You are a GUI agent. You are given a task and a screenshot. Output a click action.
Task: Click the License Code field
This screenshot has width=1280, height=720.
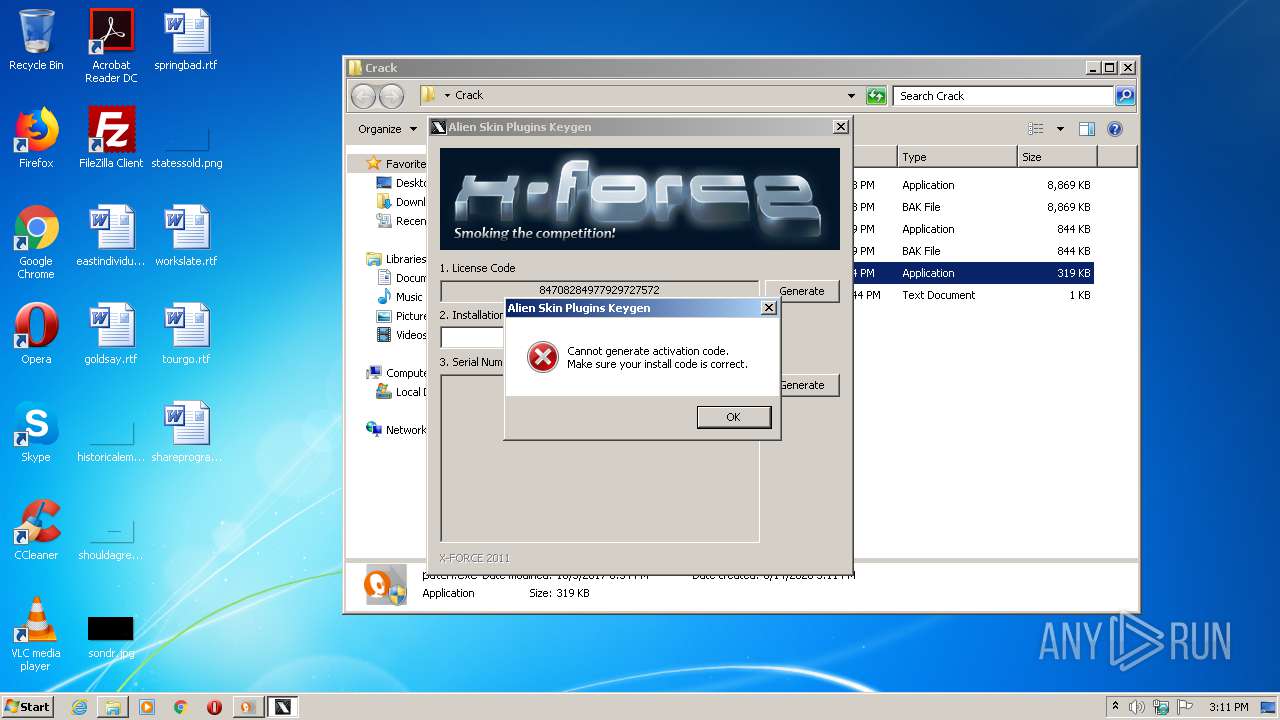(x=599, y=290)
